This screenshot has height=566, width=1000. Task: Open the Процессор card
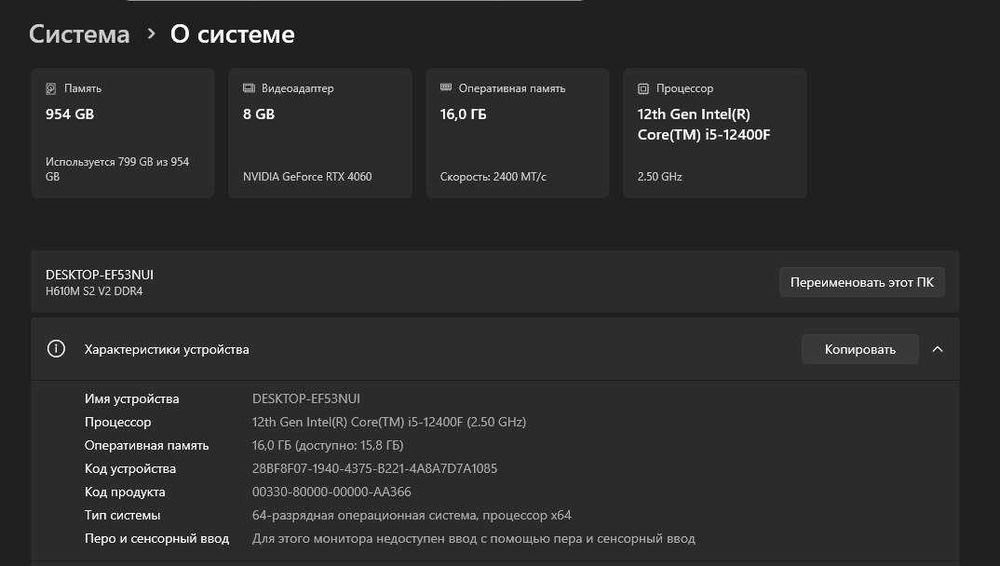715,133
